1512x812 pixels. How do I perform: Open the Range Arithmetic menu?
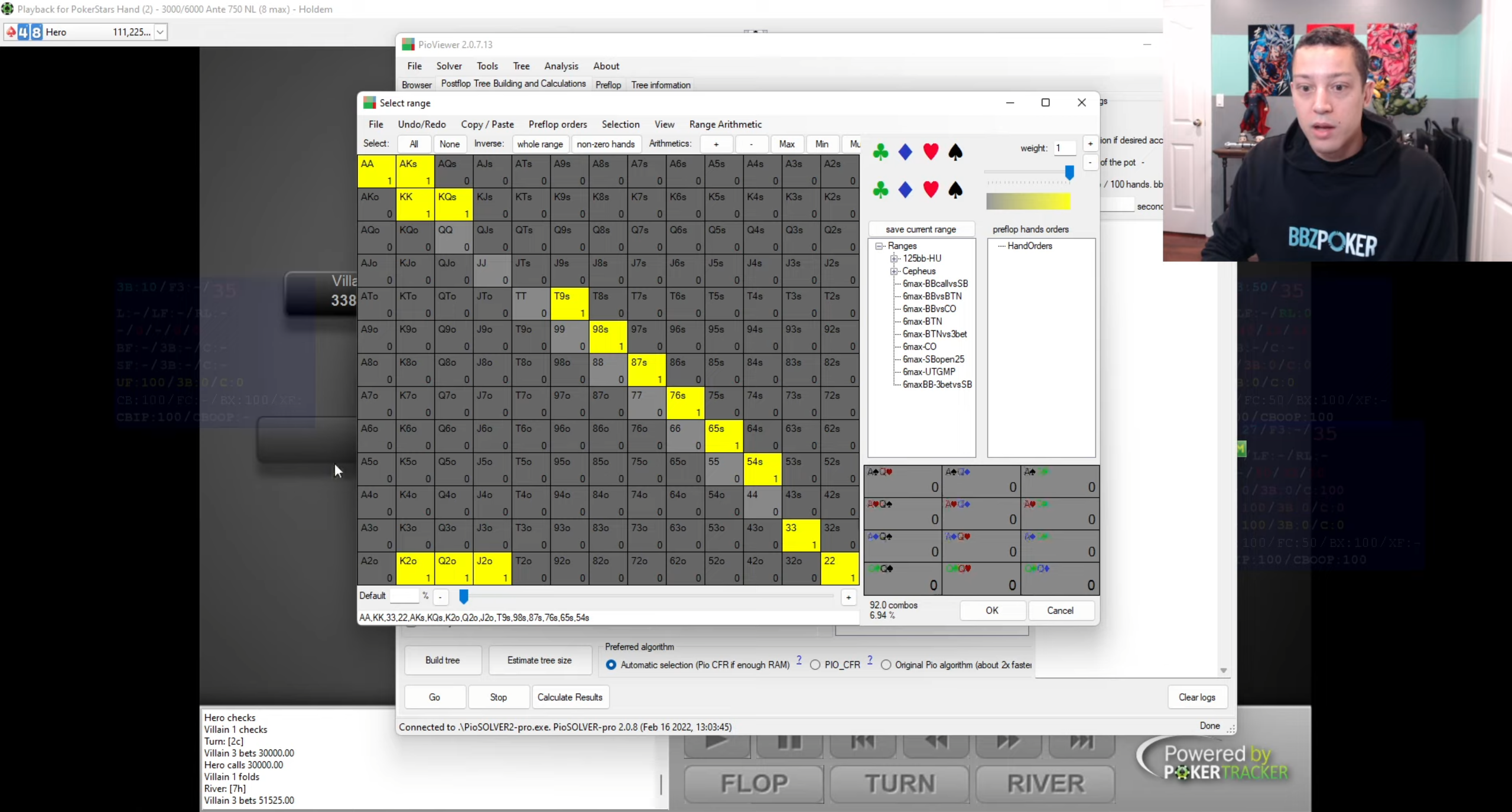726,124
